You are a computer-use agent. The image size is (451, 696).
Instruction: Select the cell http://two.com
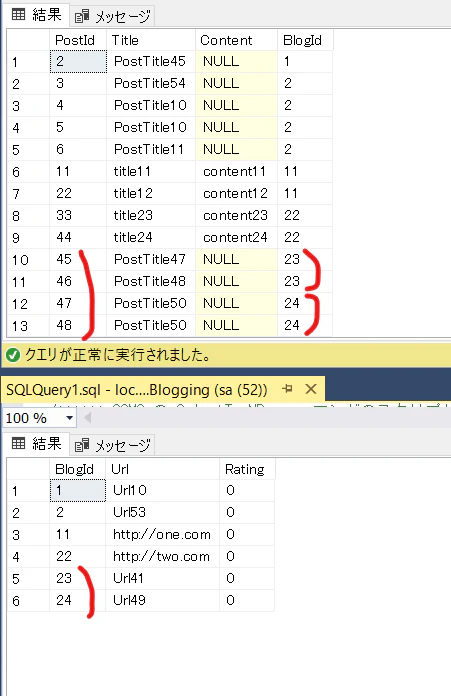coord(162,557)
